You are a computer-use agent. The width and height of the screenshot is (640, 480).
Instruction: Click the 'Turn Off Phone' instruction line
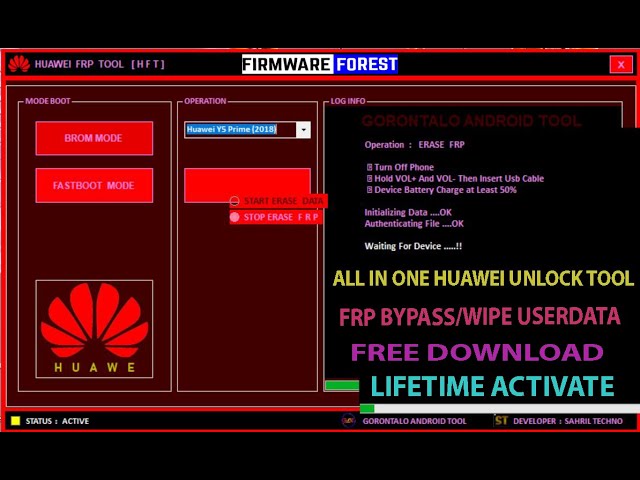pos(400,167)
